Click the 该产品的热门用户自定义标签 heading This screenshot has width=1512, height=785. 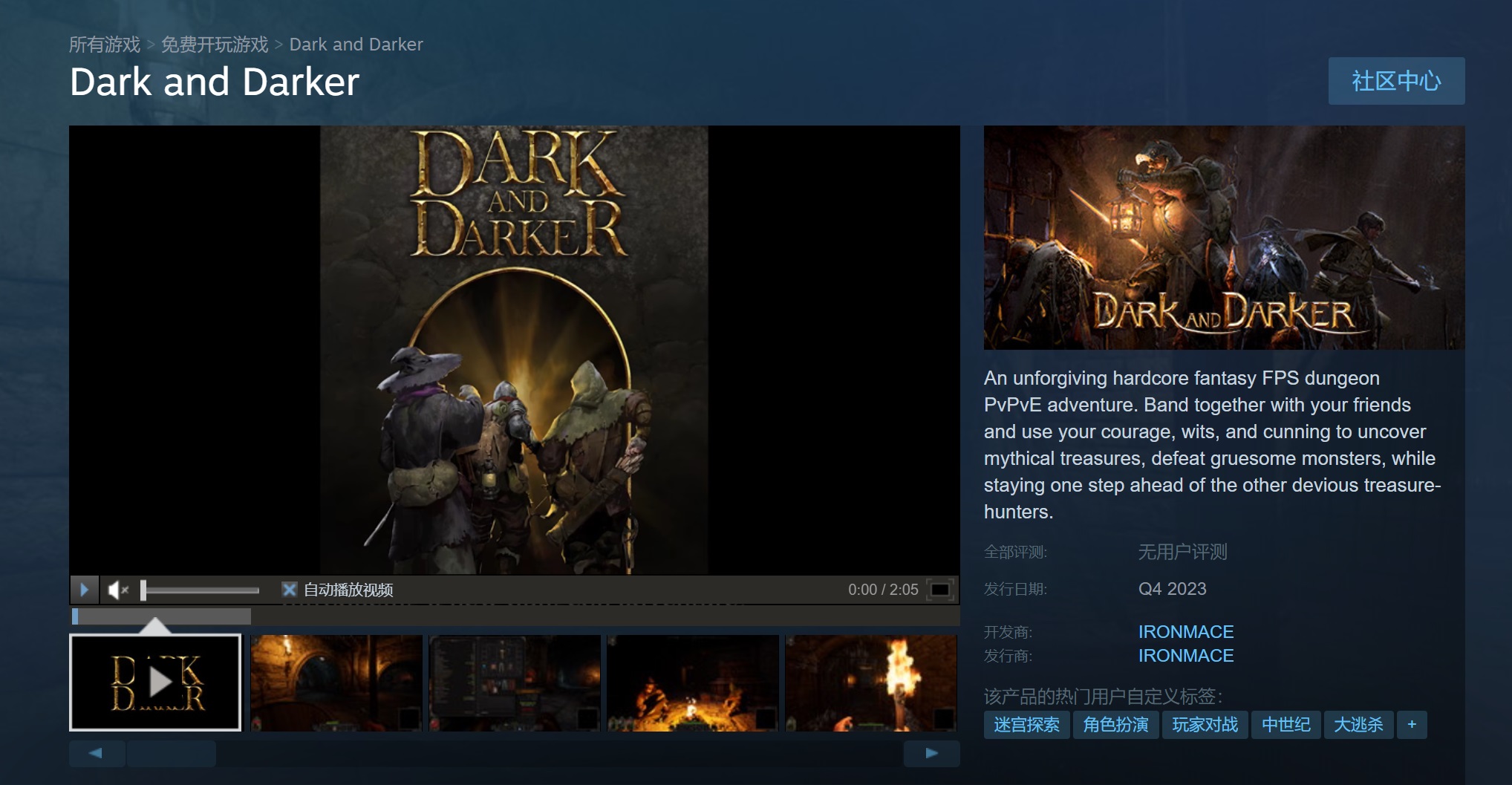1103,697
